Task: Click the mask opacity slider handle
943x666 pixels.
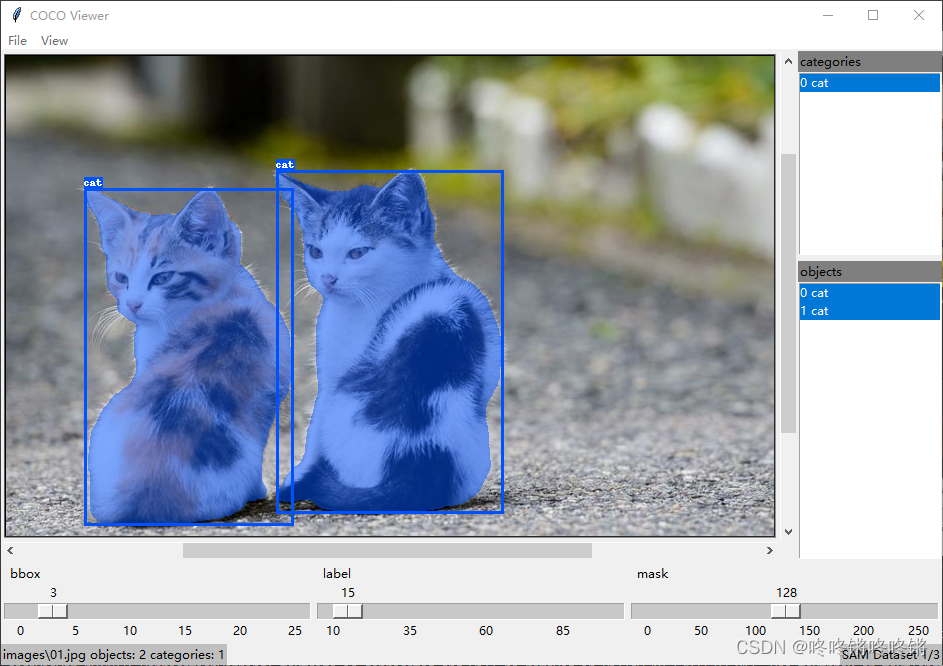Action: click(786, 611)
